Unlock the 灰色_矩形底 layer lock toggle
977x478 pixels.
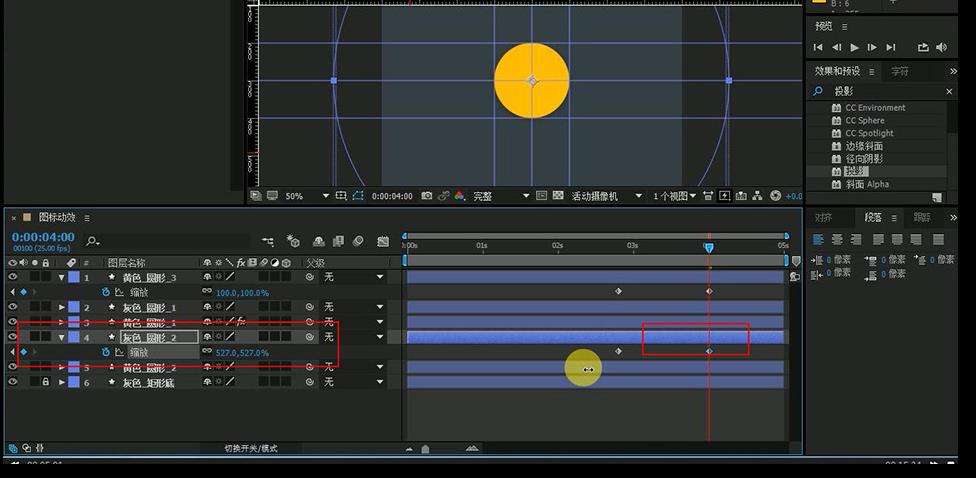point(45,382)
